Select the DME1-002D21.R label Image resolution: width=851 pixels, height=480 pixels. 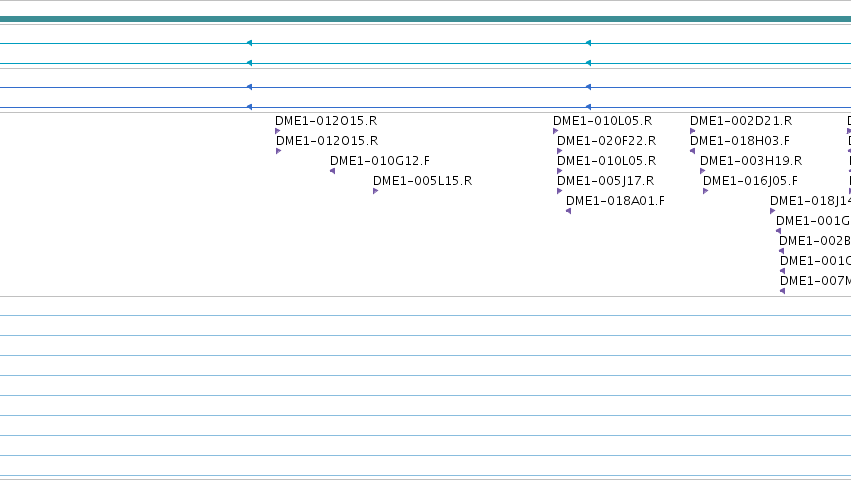(x=741, y=121)
